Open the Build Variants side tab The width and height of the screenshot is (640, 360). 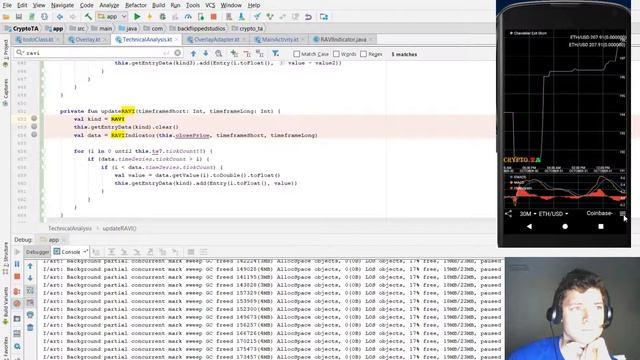6,306
